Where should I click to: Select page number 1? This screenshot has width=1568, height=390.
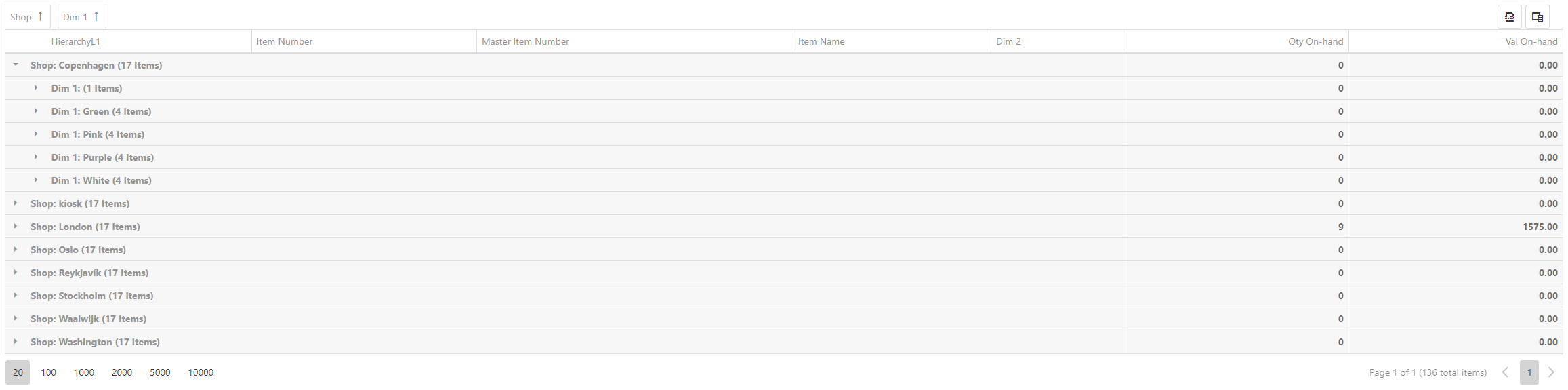pos(1529,372)
